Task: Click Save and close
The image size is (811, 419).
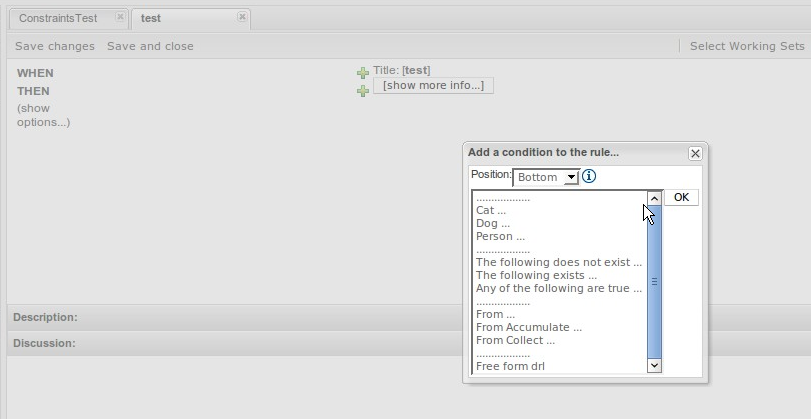Action: click(150, 46)
